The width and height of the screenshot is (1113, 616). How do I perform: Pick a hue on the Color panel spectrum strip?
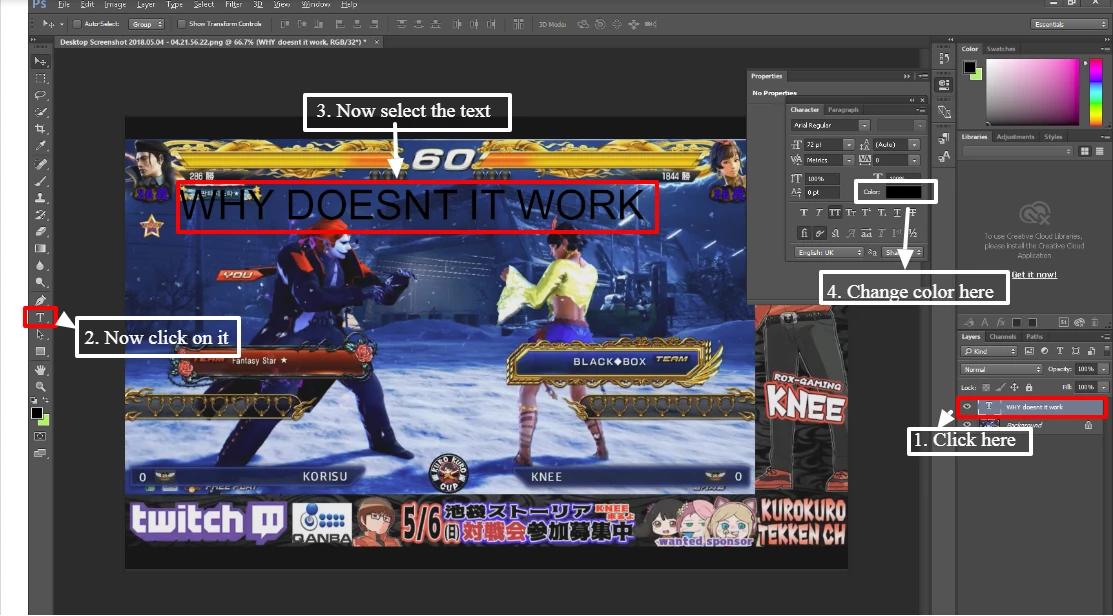pyautogui.click(x=1095, y=92)
